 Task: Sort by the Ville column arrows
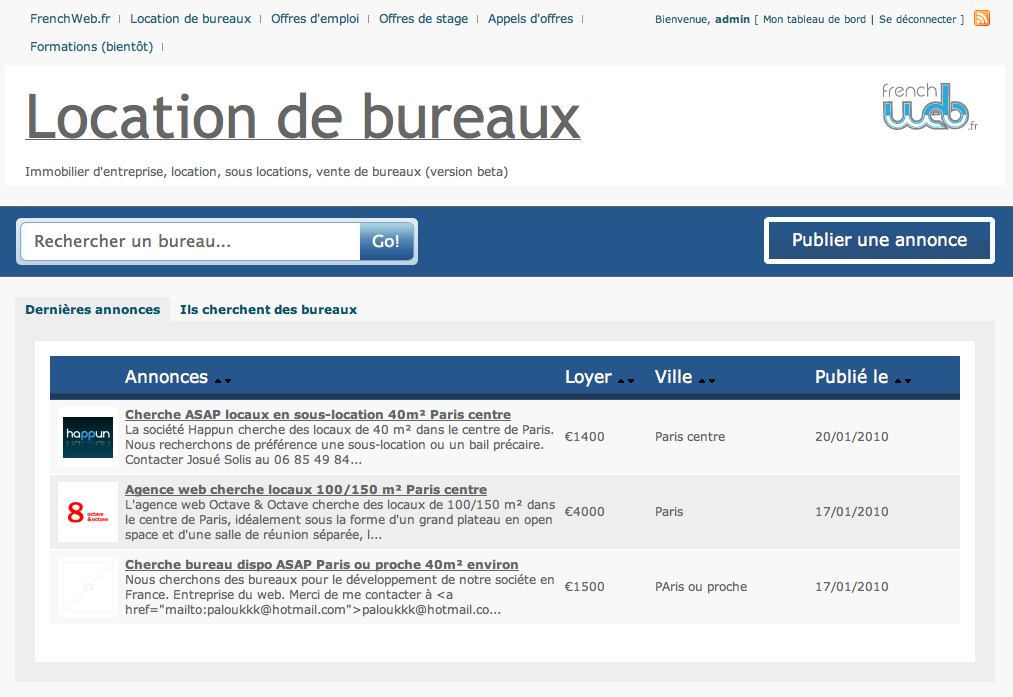[707, 380]
